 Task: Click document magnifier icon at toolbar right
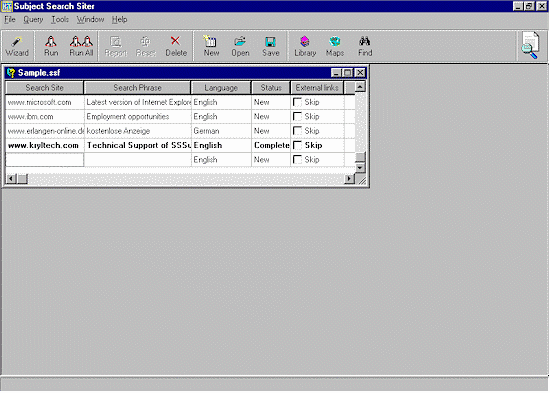tap(530, 46)
